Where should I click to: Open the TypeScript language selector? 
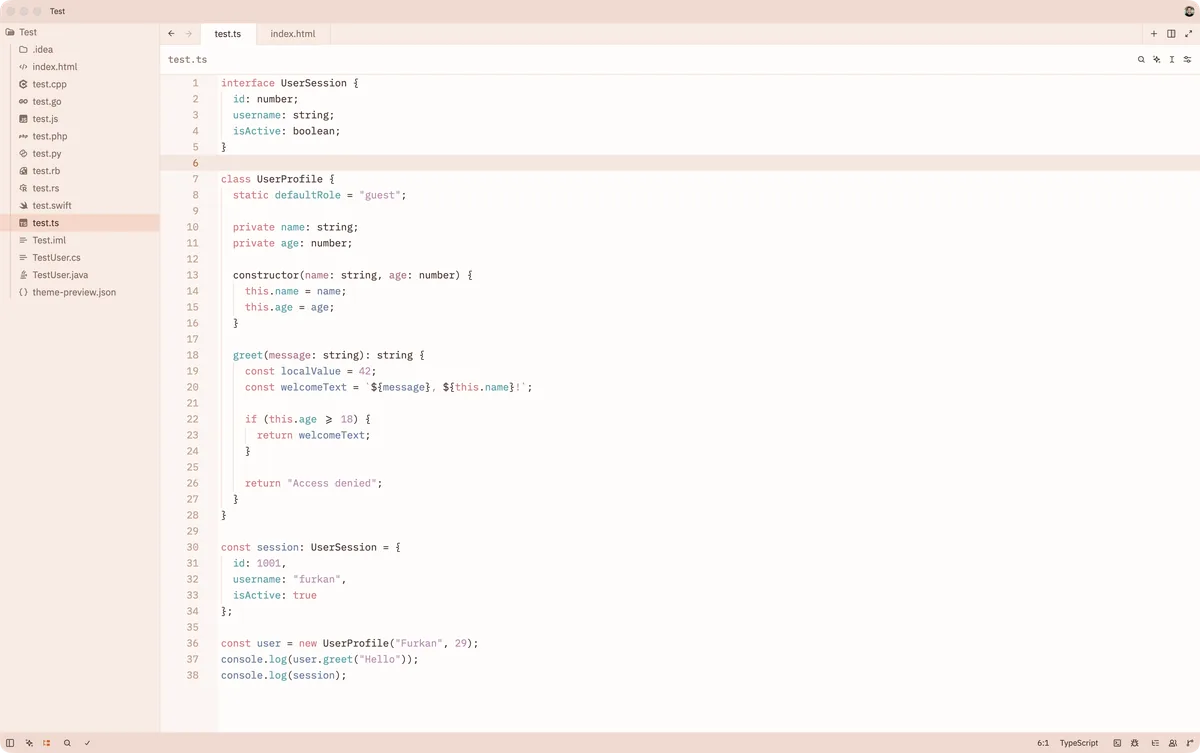point(1079,743)
